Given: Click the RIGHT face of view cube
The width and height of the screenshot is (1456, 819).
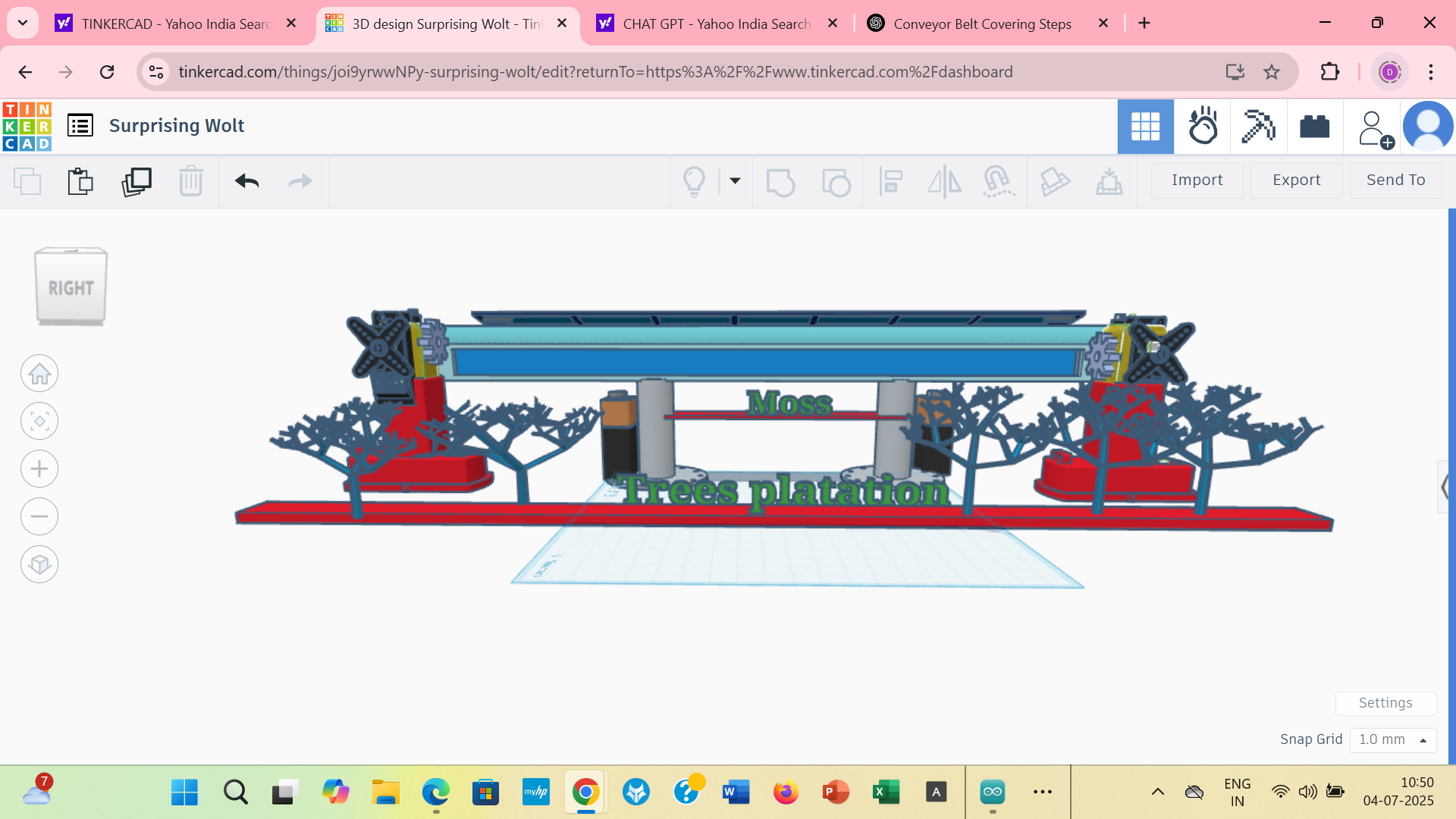Looking at the screenshot, I should [71, 288].
